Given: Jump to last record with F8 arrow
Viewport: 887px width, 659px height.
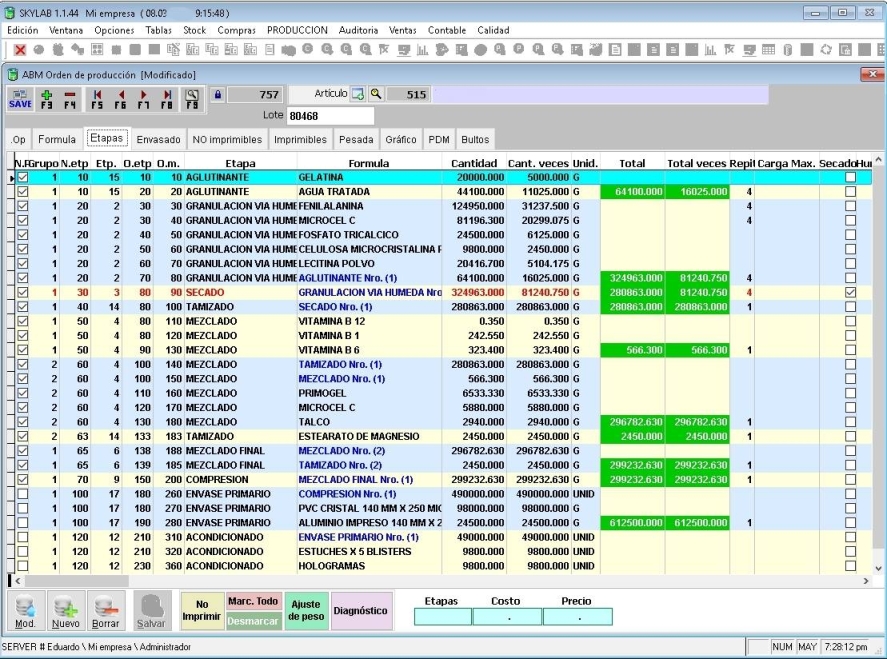Looking at the screenshot, I should pos(167,98).
